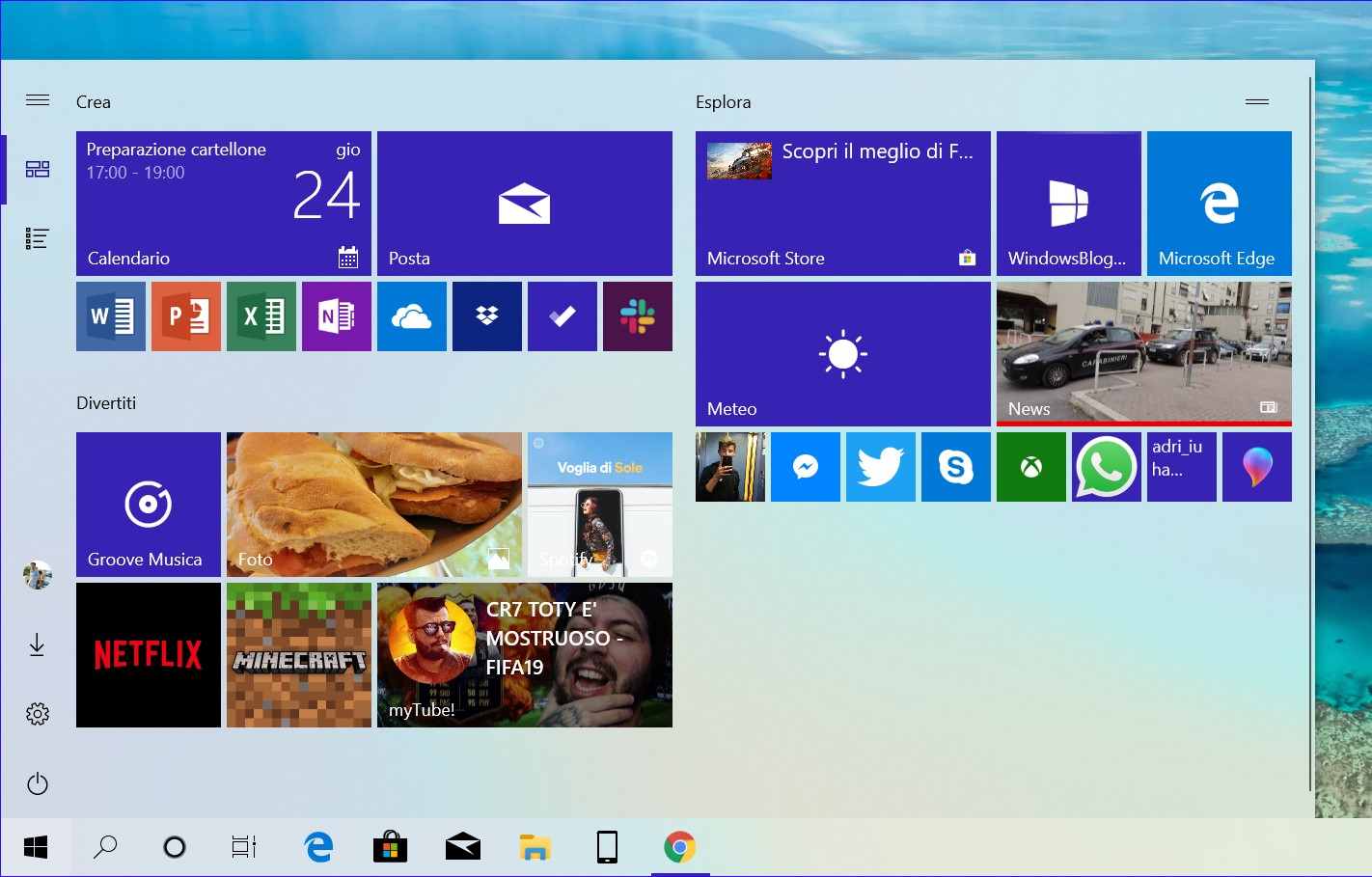The width and height of the screenshot is (1372, 877).
Task: Open the OneDrive cloud tile
Action: click(x=412, y=316)
